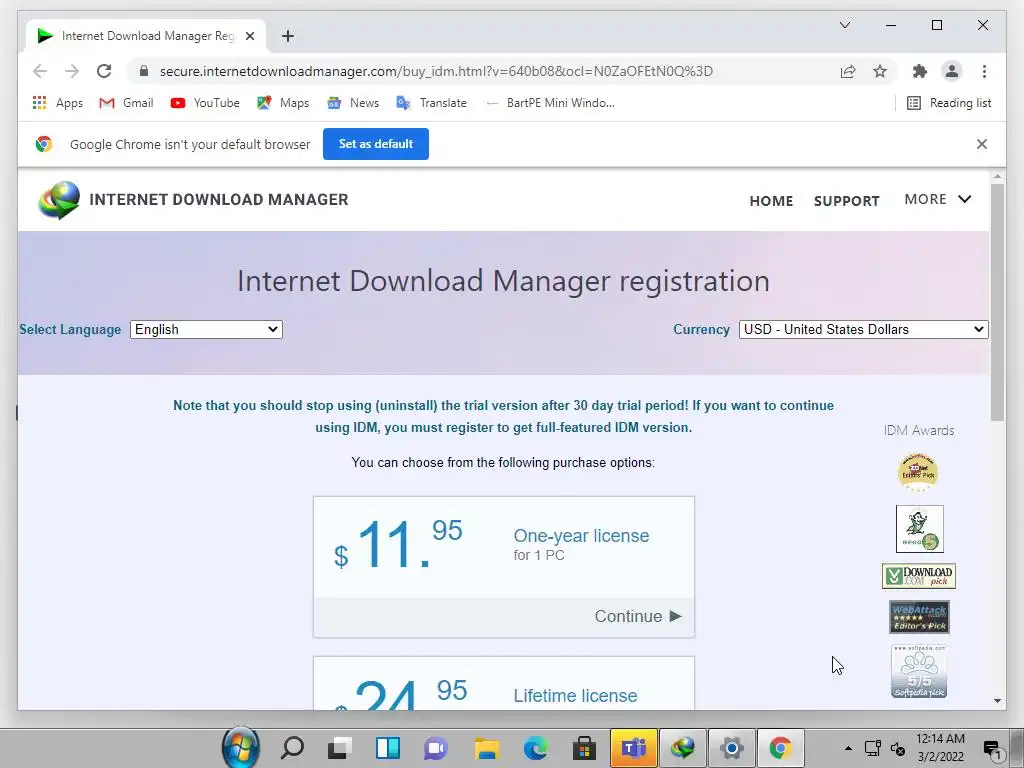Open Task View on the taskbar

click(x=340, y=748)
